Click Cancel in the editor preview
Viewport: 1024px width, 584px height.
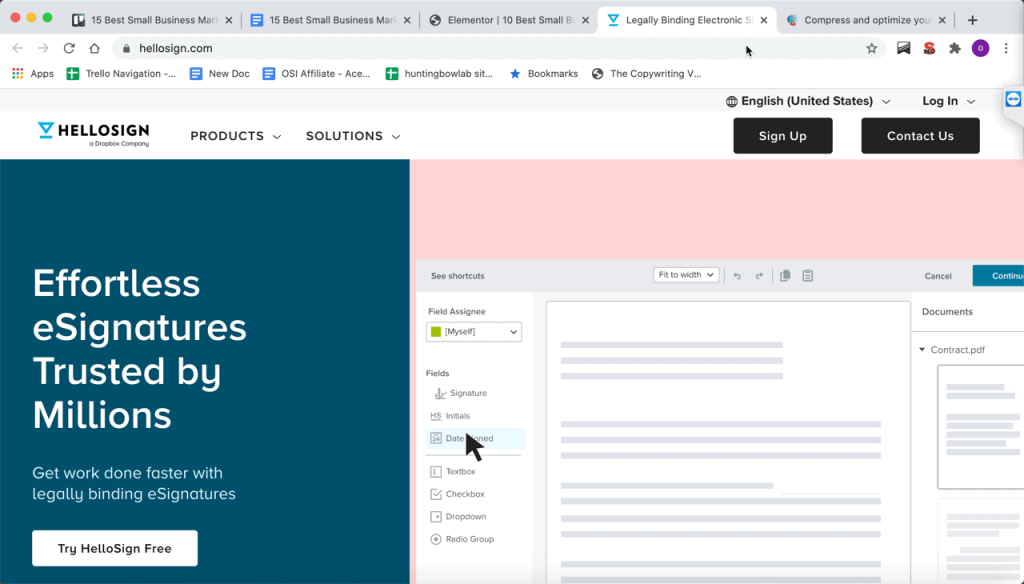[938, 276]
